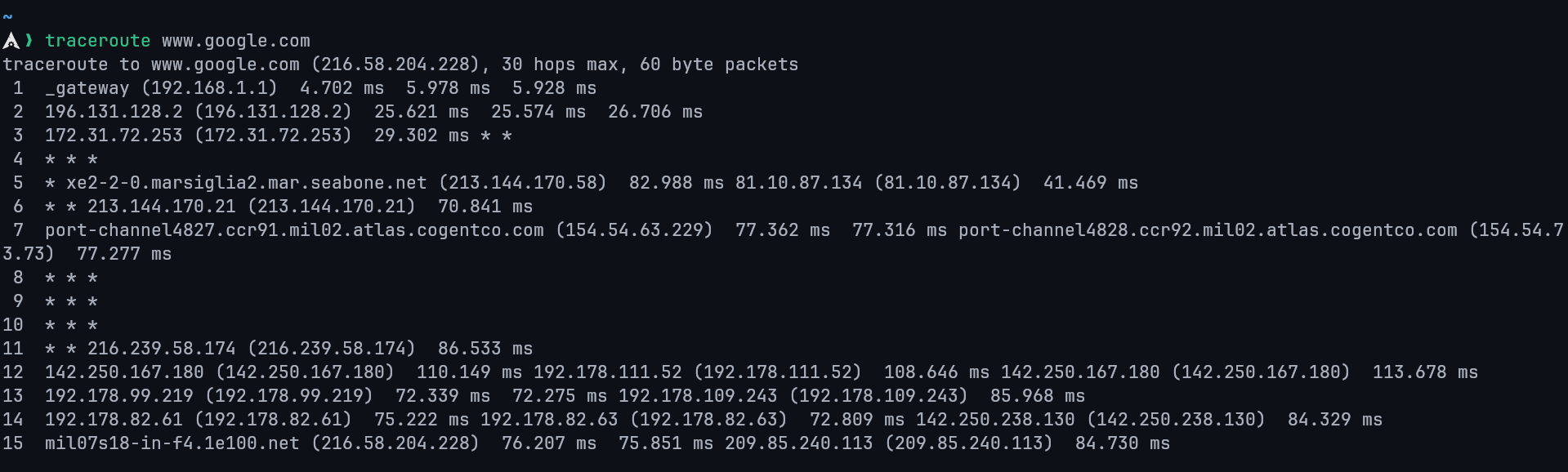Click the typed traceroute command word
The height and width of the screenshot is (472, 1568).
[x=97, y=41]
